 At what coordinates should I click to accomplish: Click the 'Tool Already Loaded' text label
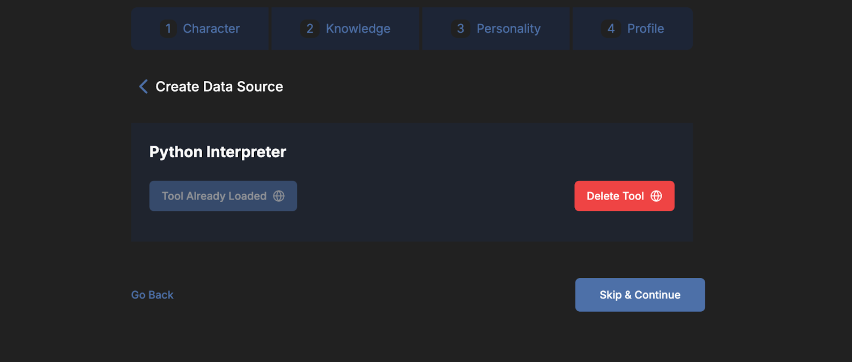point(214,196)
